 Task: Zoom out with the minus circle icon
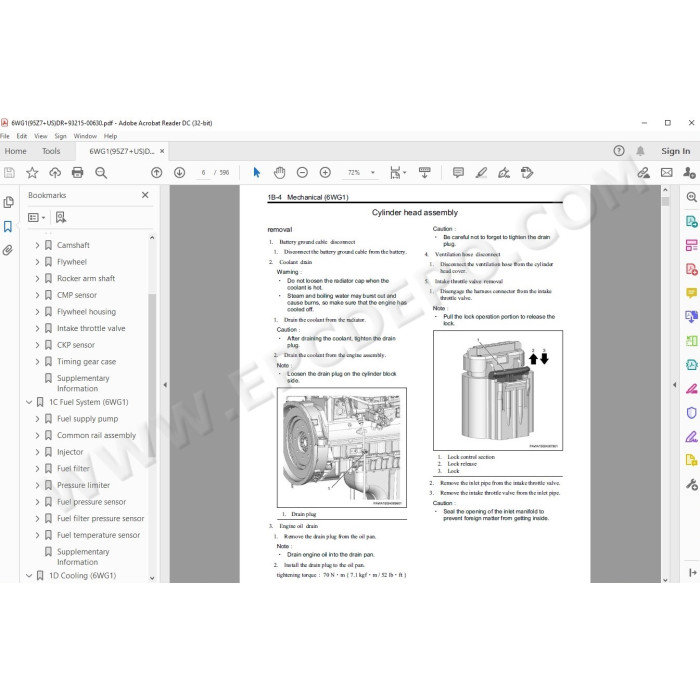tap(302, 173)
